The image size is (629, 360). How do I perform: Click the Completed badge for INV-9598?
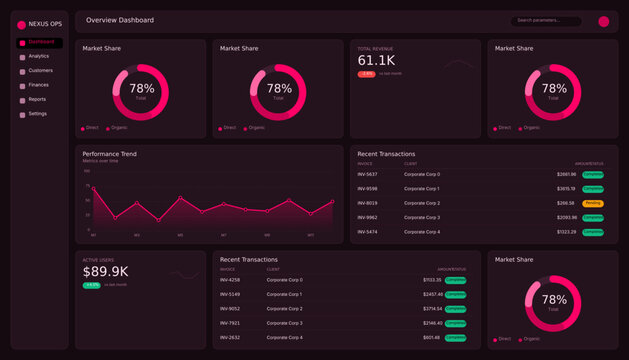click(x=593, y=189)
